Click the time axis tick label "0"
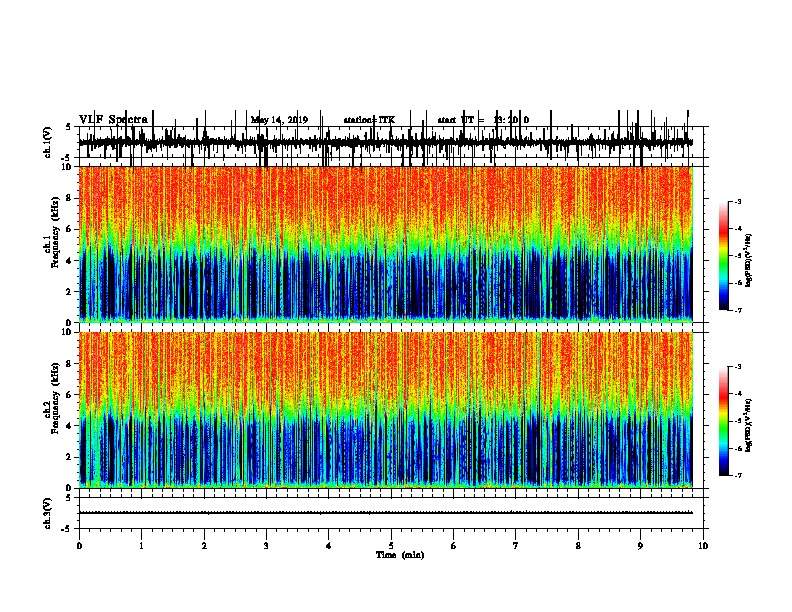The width and height of the screenshot is (792, 612). click(79, 546)
